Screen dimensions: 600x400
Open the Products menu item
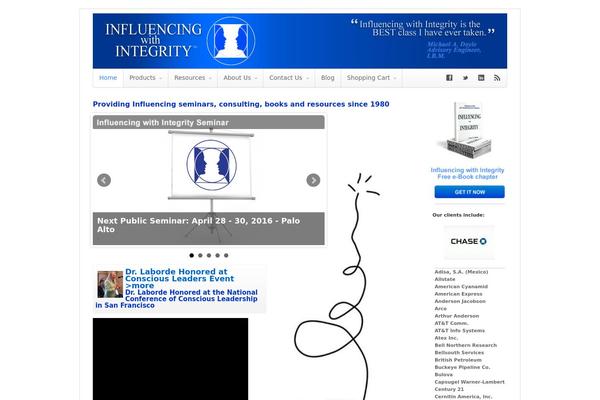tap(145, 78)
